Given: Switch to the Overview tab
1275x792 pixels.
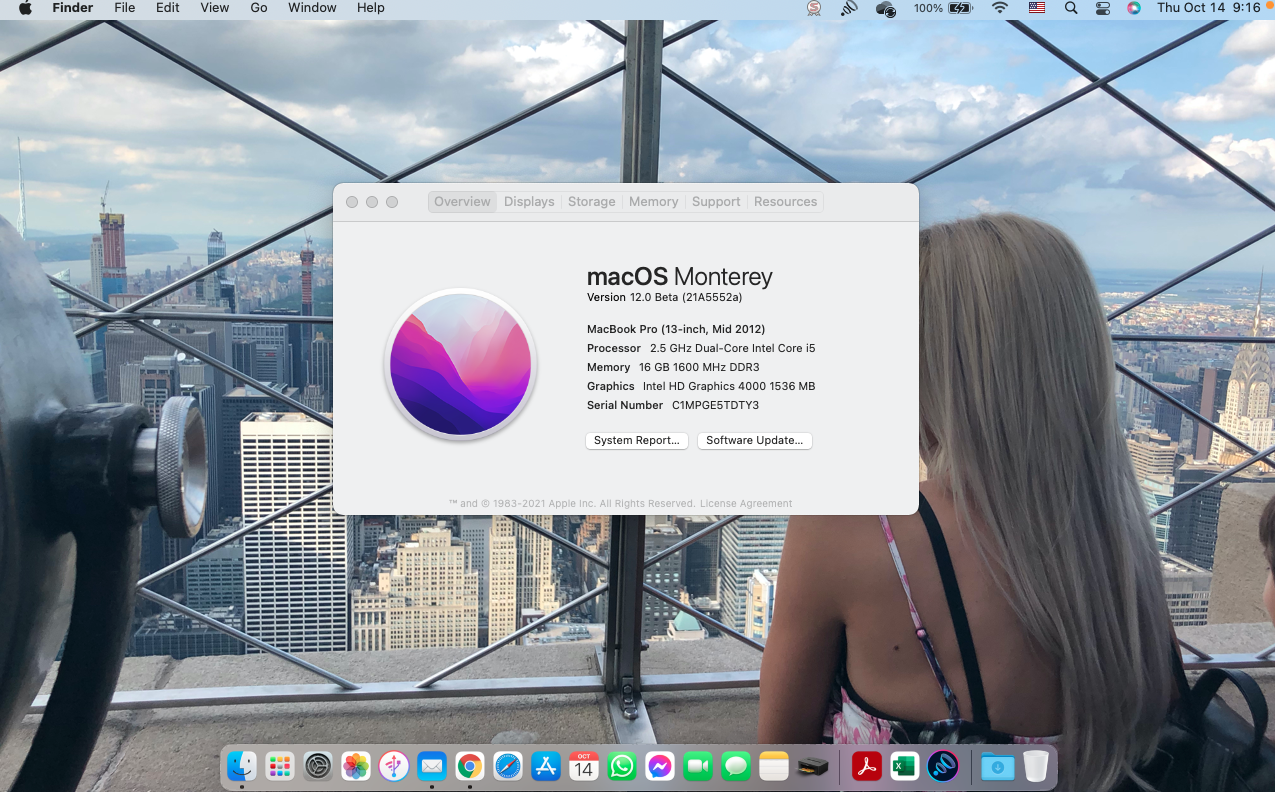Looking at the screenshot, I should tap(462, 202).
